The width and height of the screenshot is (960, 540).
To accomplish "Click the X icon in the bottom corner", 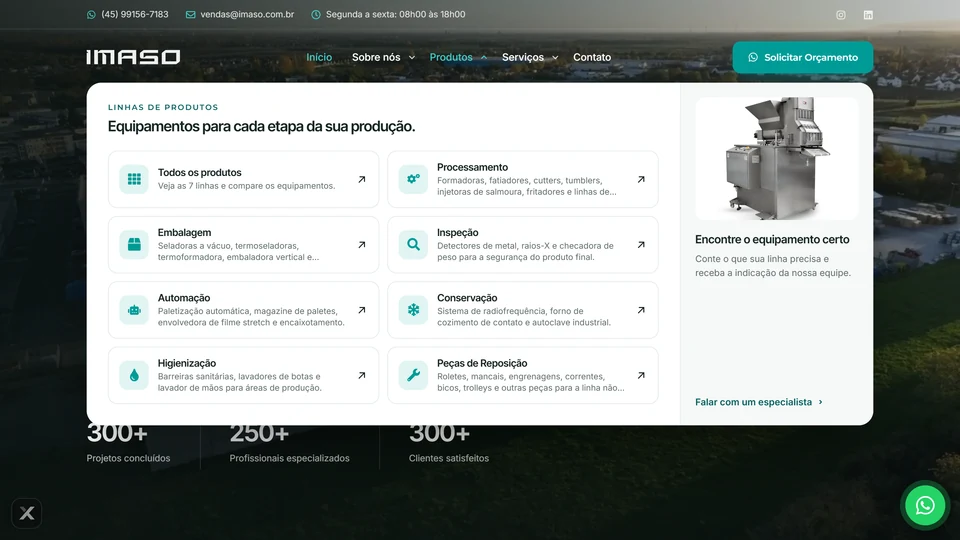I will [x=26, y=513].
